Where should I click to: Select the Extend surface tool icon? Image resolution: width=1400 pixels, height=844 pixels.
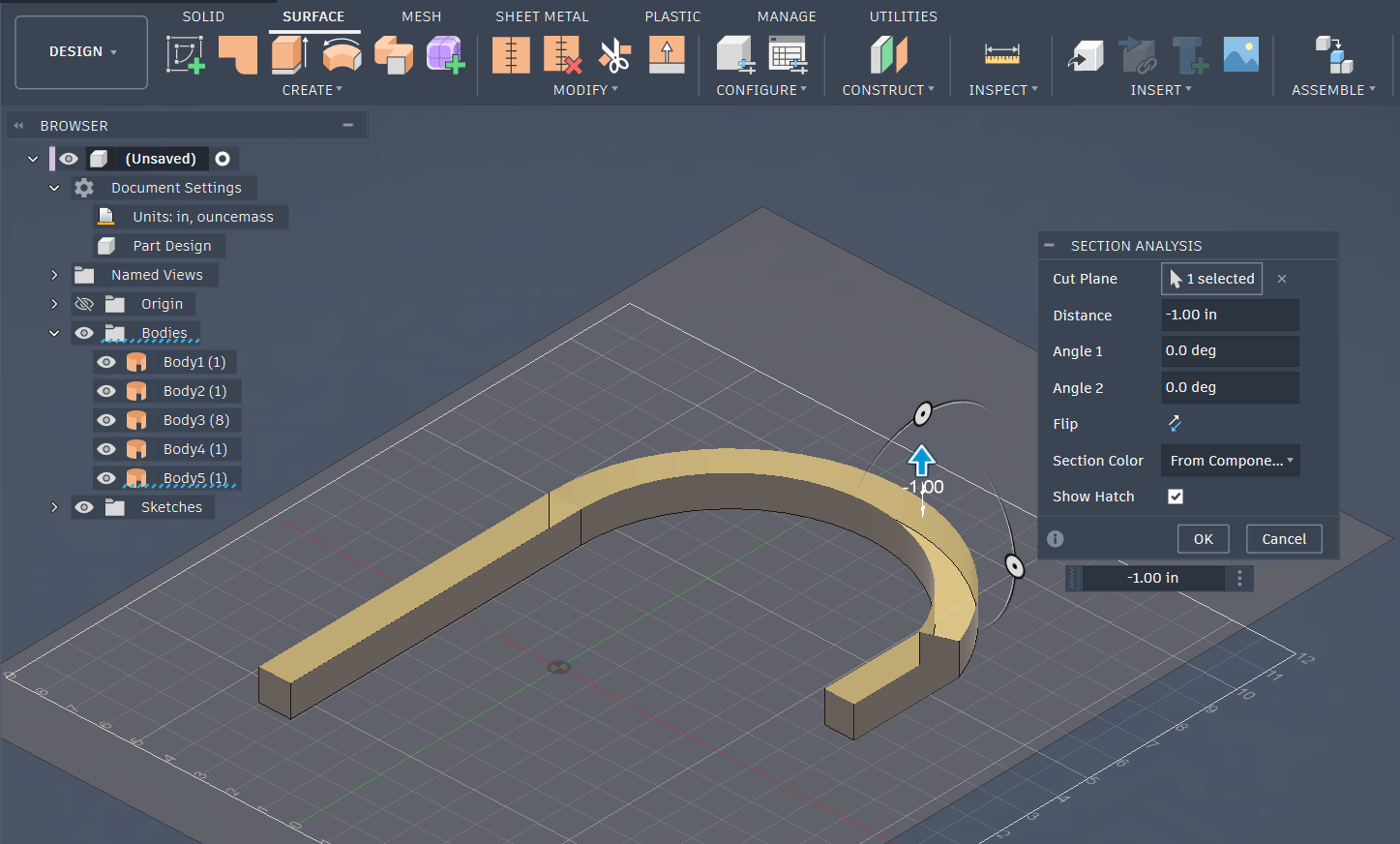tap(667, 54)
